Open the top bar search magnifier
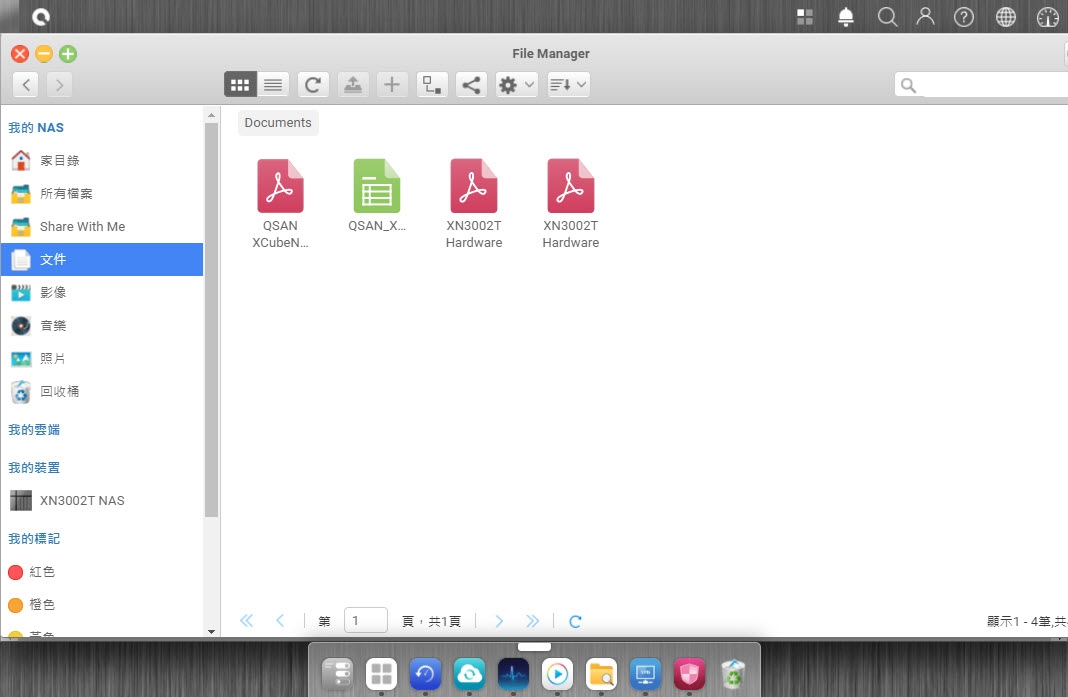 [887, 17]
